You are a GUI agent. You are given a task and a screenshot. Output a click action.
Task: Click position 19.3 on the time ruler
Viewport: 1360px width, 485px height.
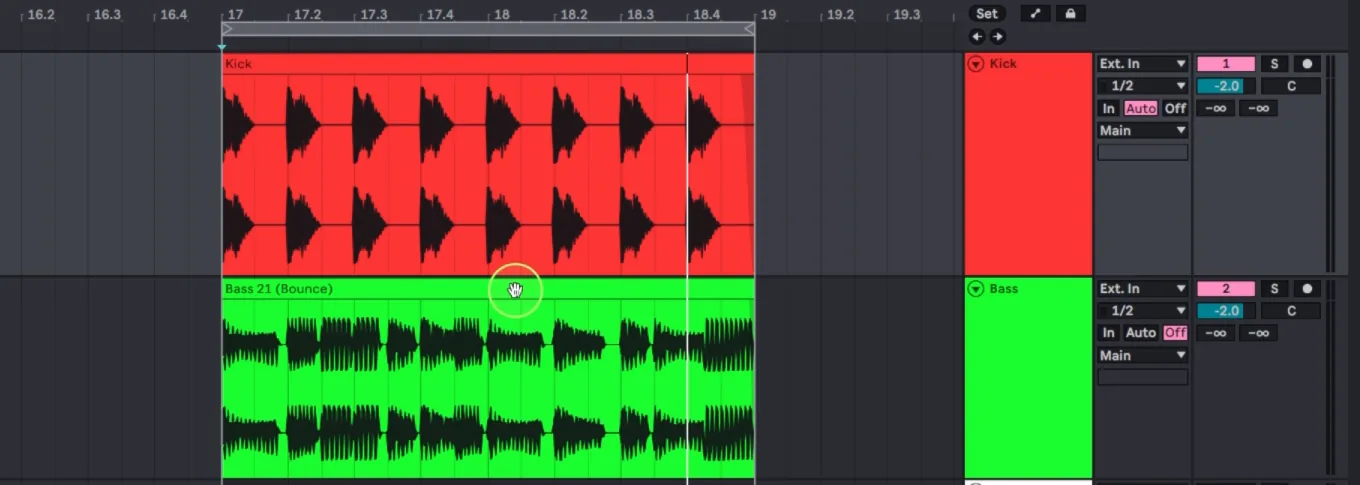[x=906, y=15]
